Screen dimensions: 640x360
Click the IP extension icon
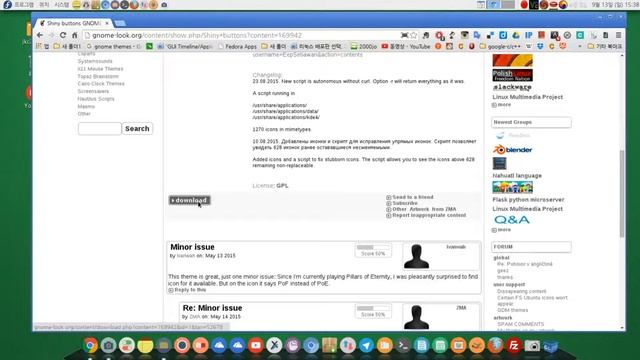click(529, 35)
